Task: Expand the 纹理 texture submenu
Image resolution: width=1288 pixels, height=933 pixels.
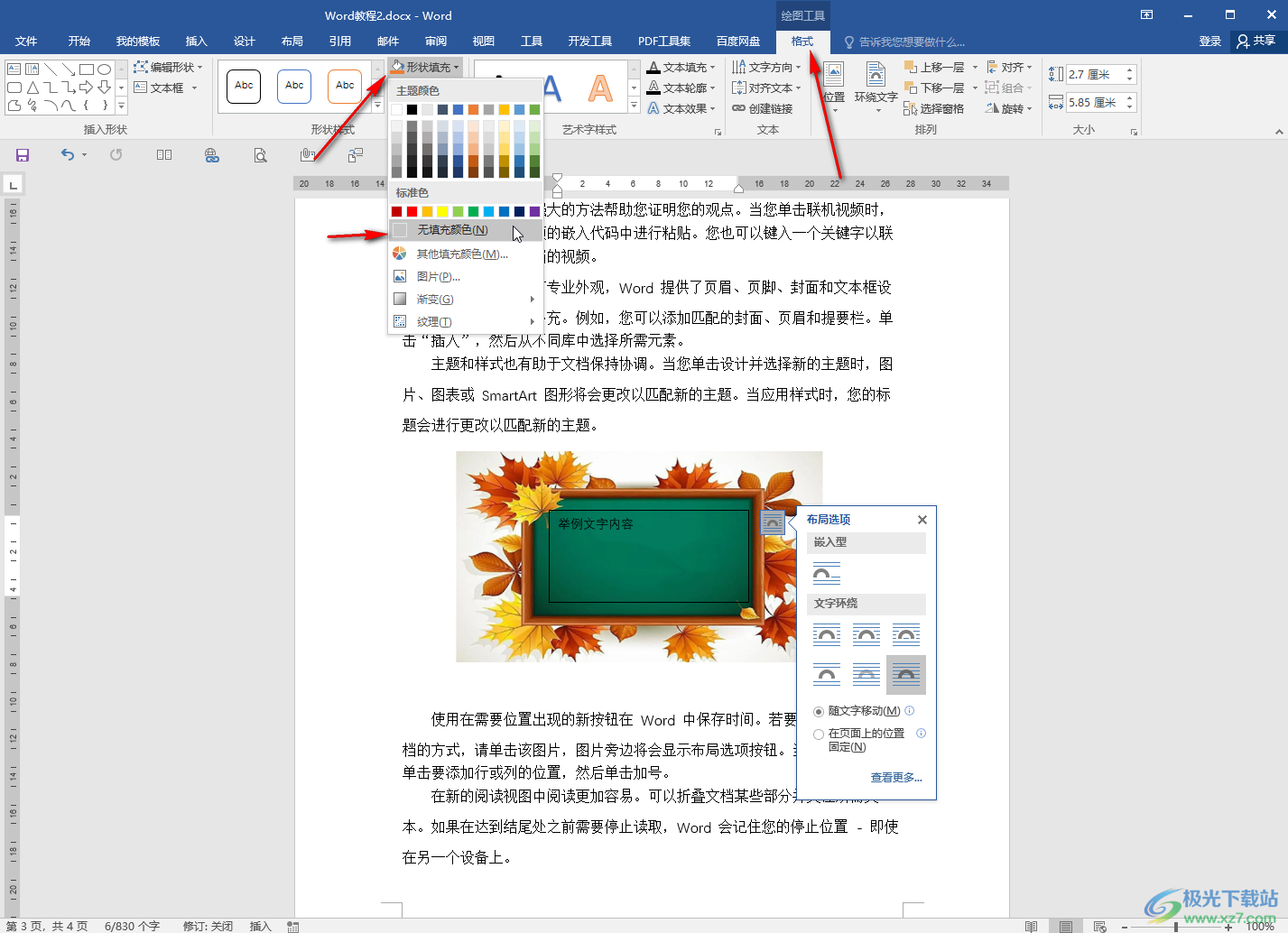Action: tap(465, 321)
